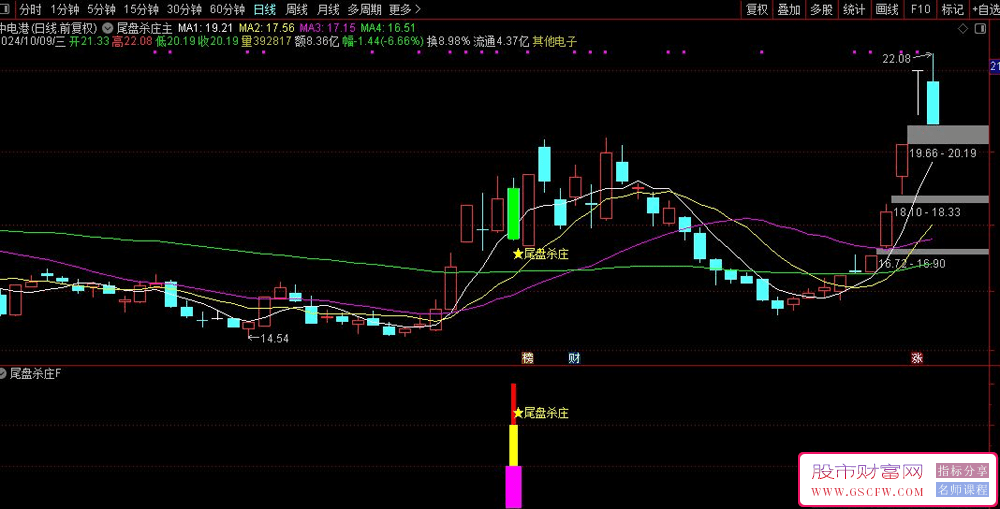1000x509 pixels.
Task: Click the 低20.19 low price
Action: pos(175,41)
